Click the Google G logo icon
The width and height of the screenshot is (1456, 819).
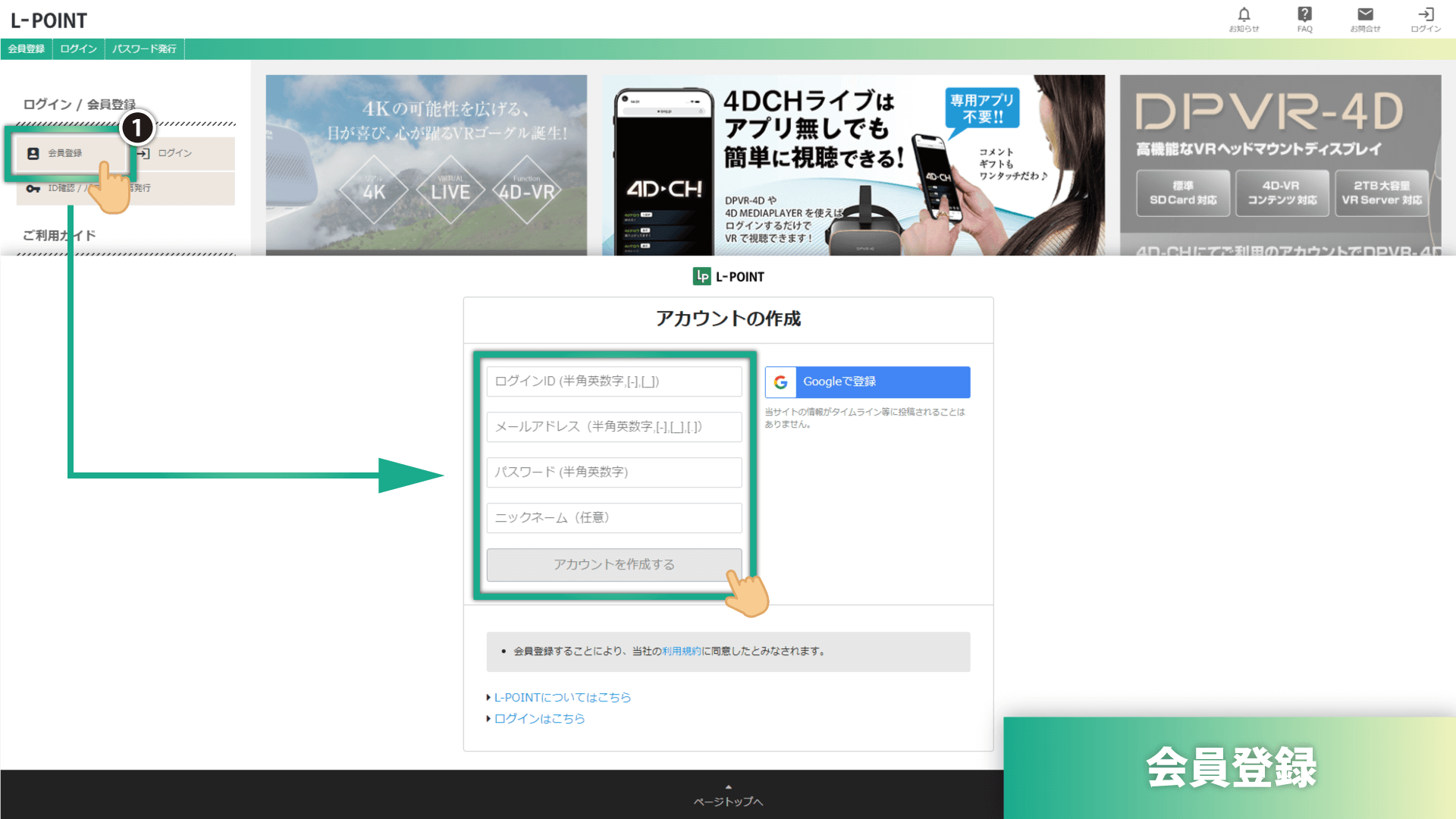(x=780, y=382)
